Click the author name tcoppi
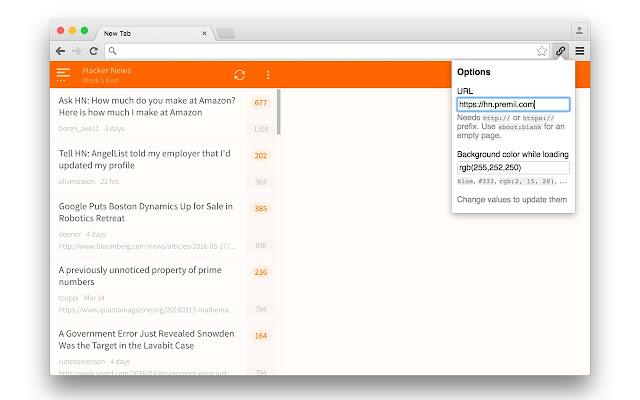 point(68,298)
